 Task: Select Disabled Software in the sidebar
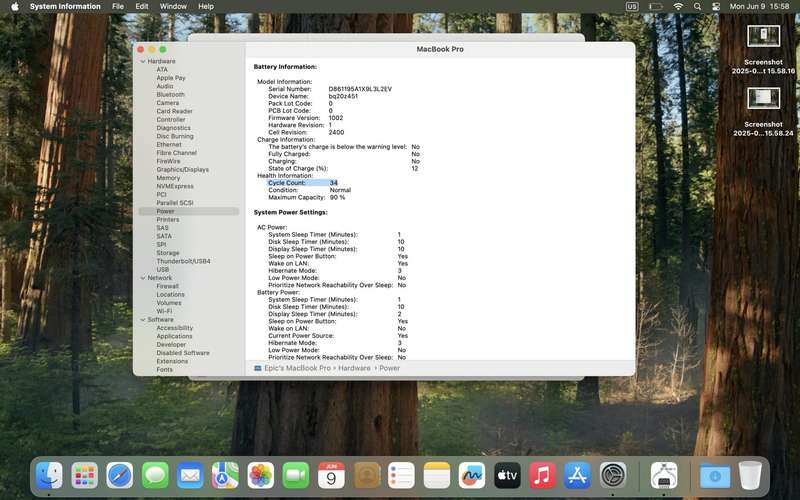pos(183,353)
